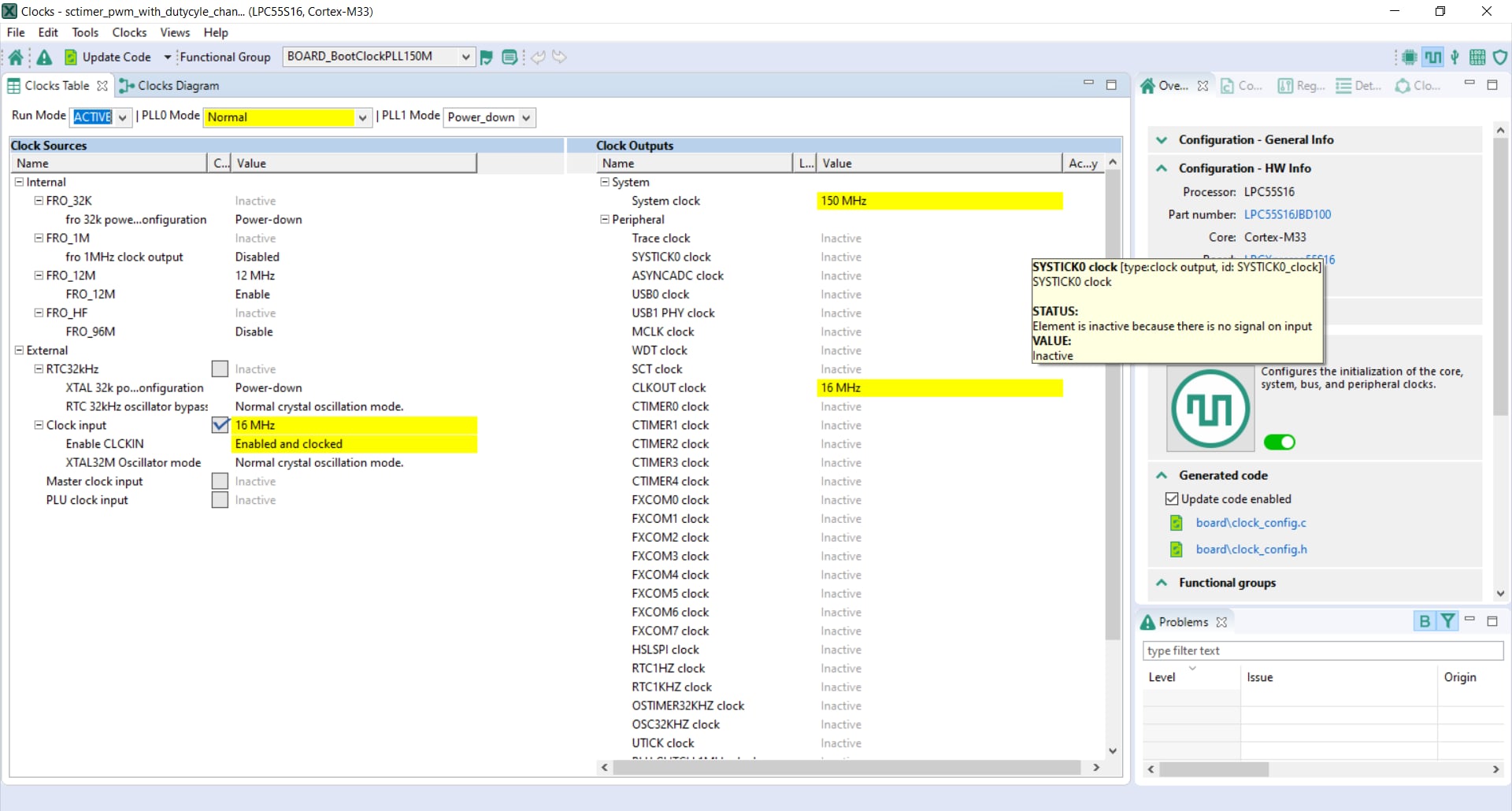Close the Problems view tab

point(1221,622)
